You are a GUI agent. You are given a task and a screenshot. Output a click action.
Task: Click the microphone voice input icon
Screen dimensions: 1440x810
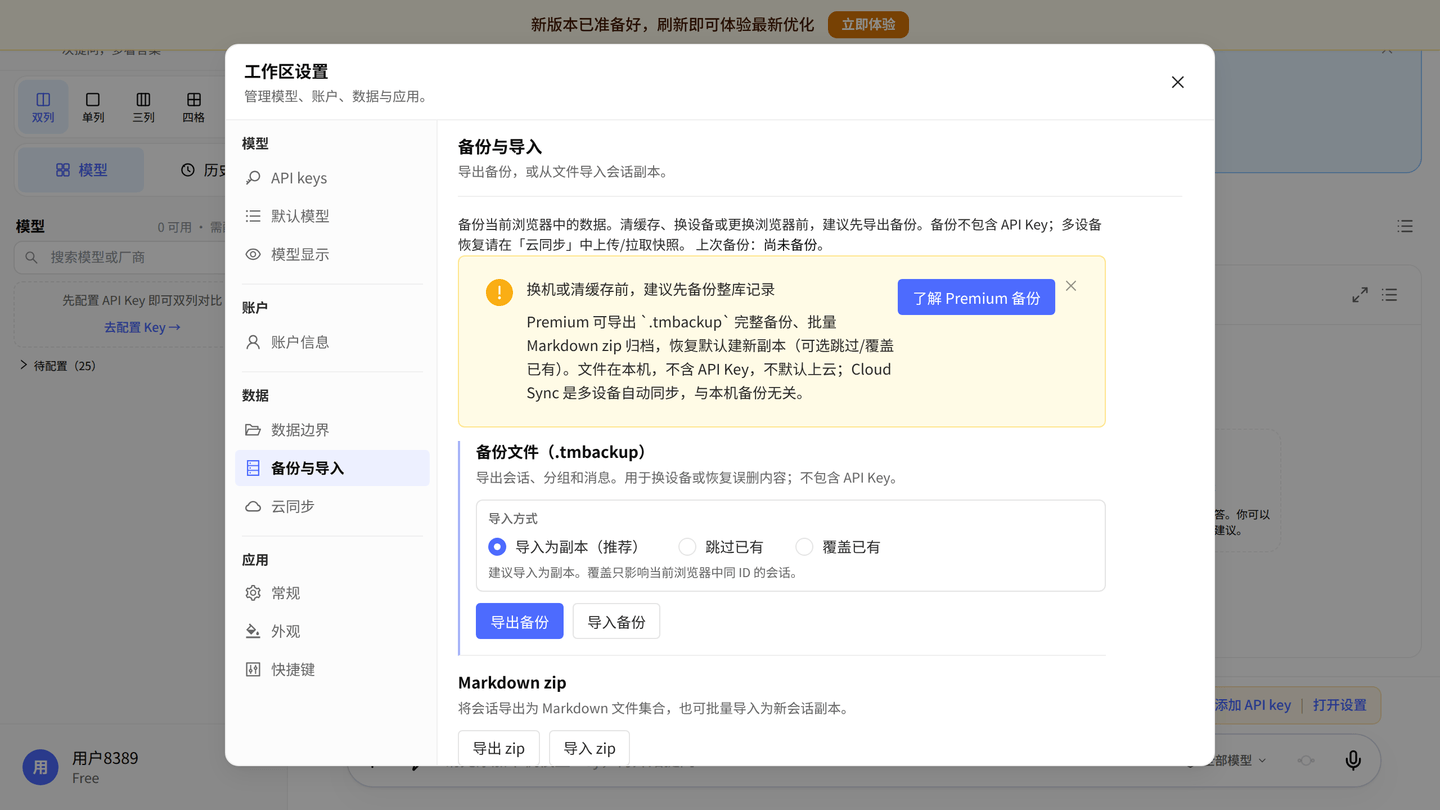[1353, 760]
